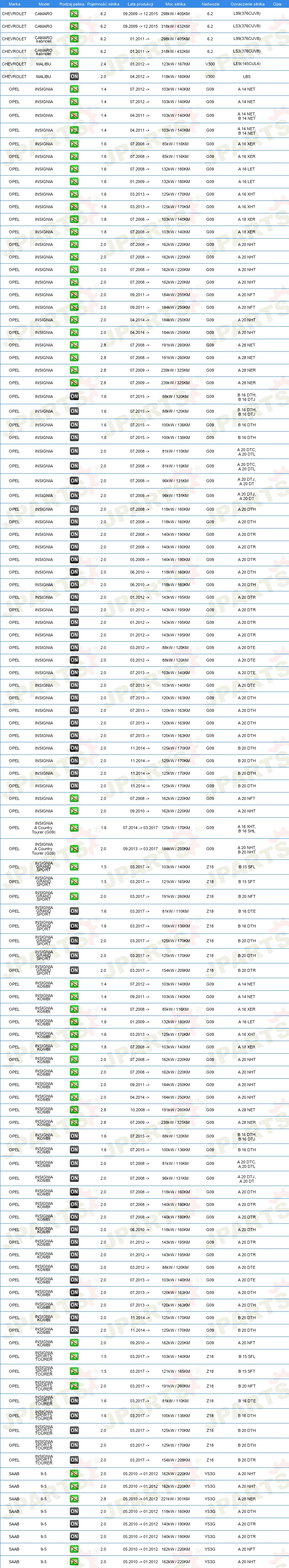Image resolution: width=289 pixels, height=1568 pixels.
Task: Click ON icon in Sports Tourer B 16 DTE row
Action: [x=74, y=1400]
